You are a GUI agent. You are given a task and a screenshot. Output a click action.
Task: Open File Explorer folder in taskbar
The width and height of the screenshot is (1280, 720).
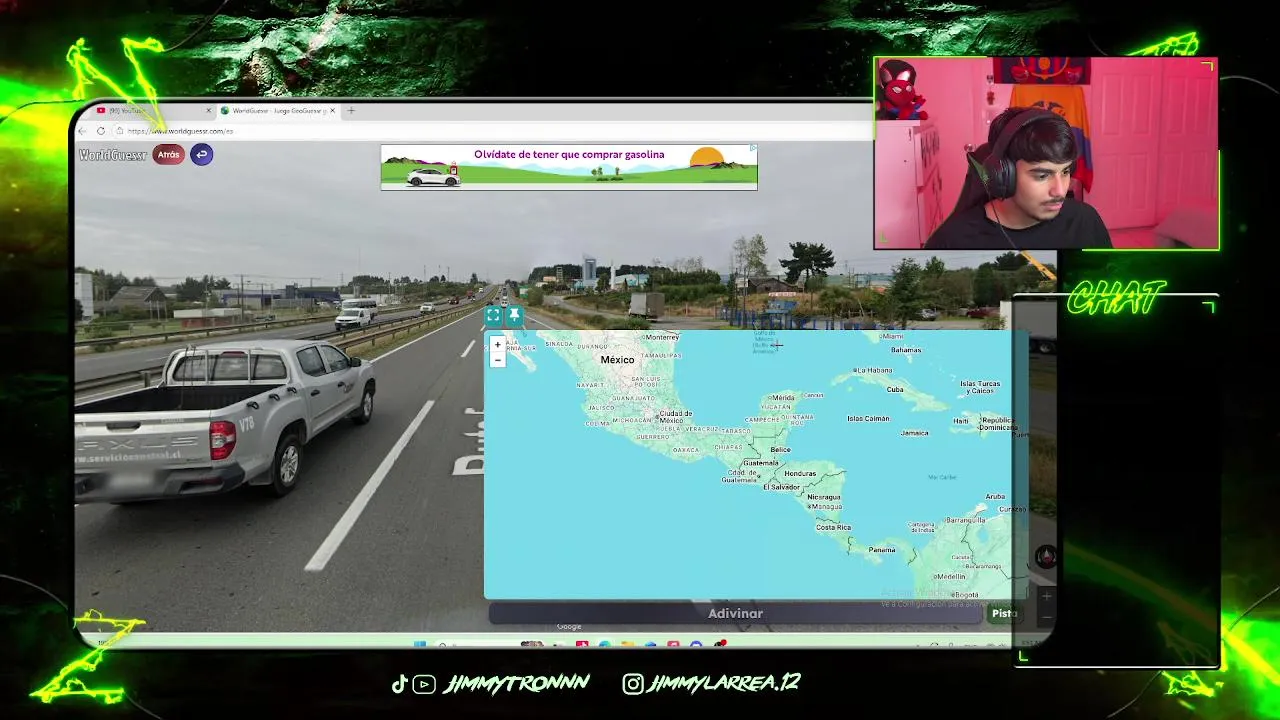(x=628, y=644)
